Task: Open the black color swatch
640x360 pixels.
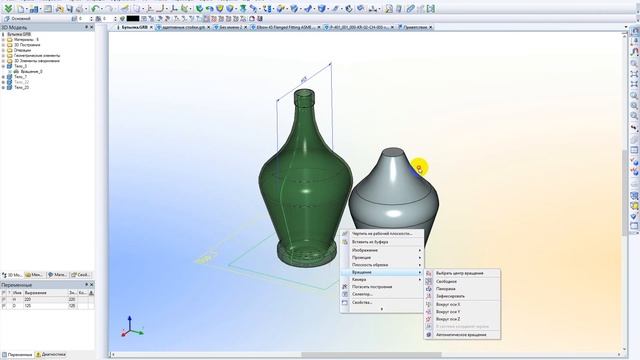Action: (133, 19)
